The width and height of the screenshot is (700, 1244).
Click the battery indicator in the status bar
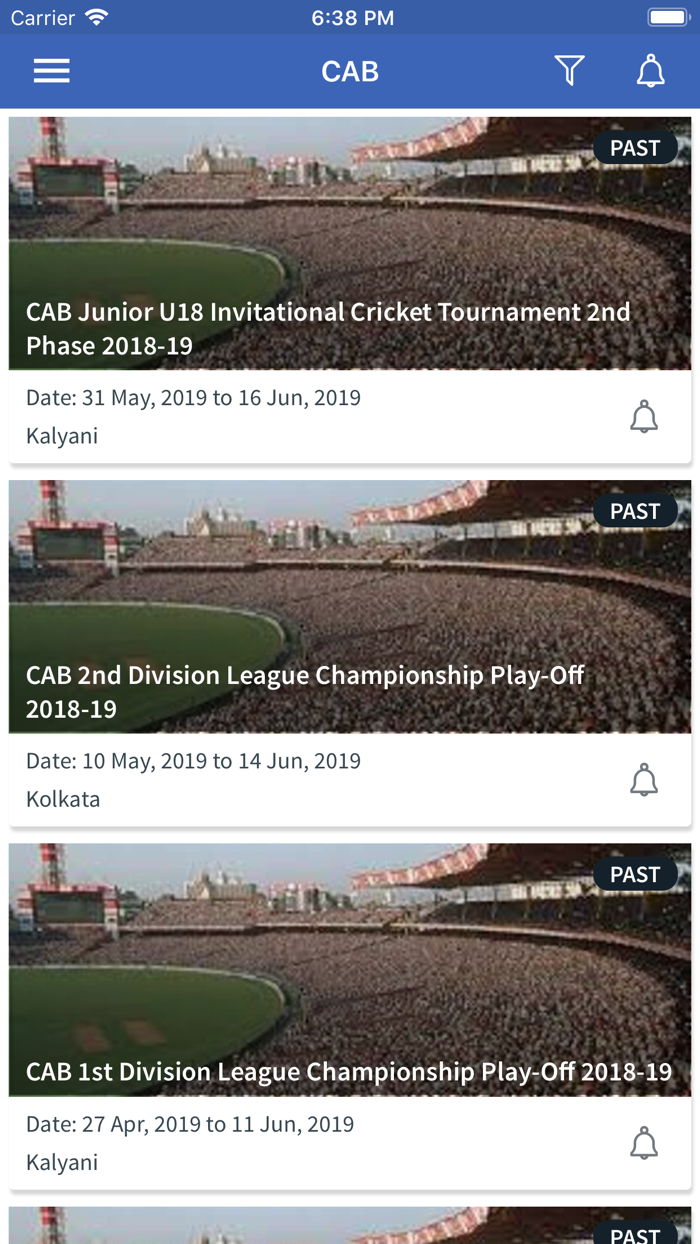[x=666, y=16]
